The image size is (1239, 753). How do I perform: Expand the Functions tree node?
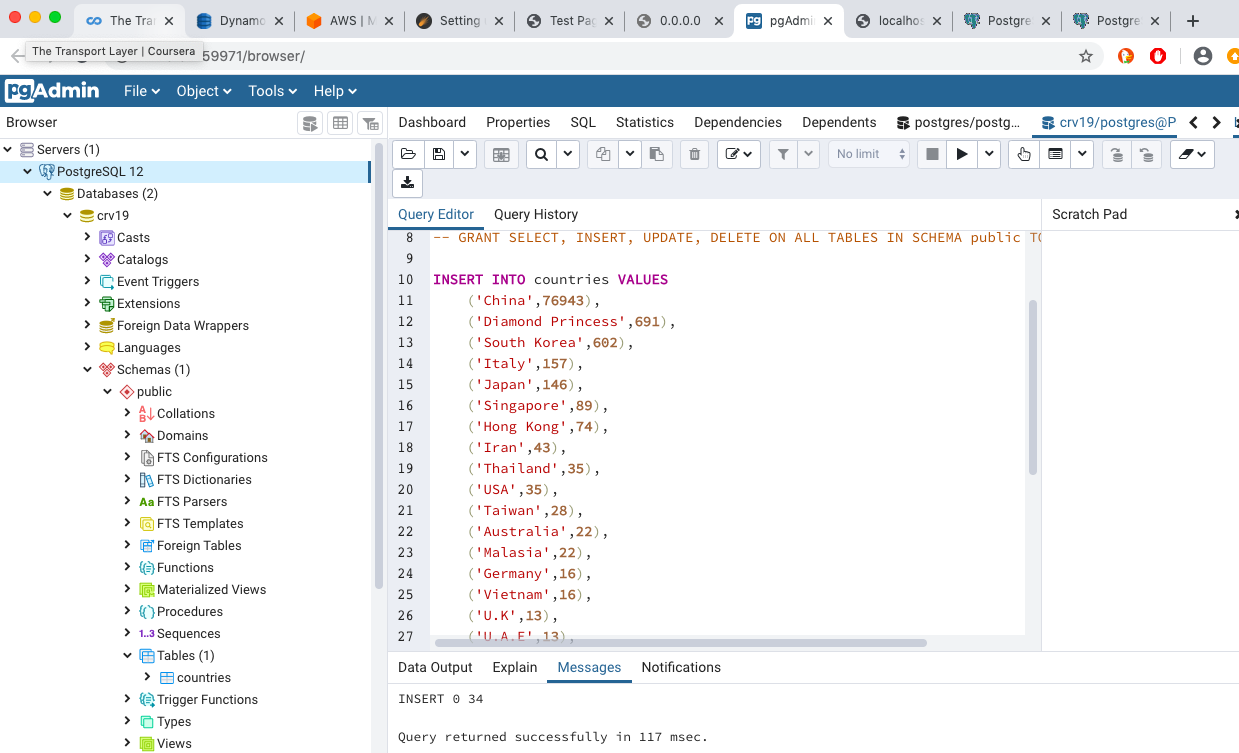pos(127,567)
